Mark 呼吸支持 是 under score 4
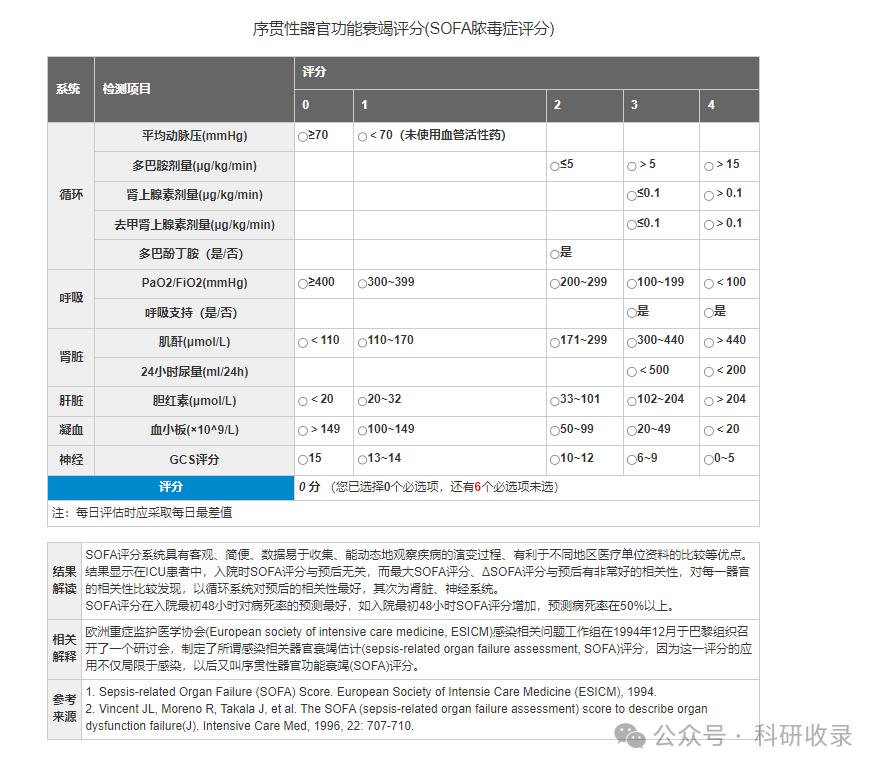This screenshot has height=770, width=880. (709, 313)
